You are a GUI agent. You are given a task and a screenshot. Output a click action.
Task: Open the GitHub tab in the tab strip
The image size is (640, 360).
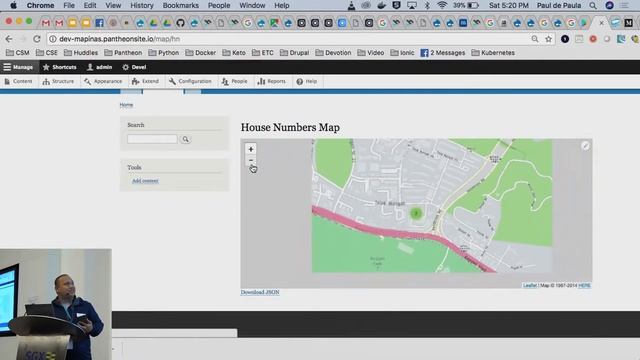coord(180,23)
